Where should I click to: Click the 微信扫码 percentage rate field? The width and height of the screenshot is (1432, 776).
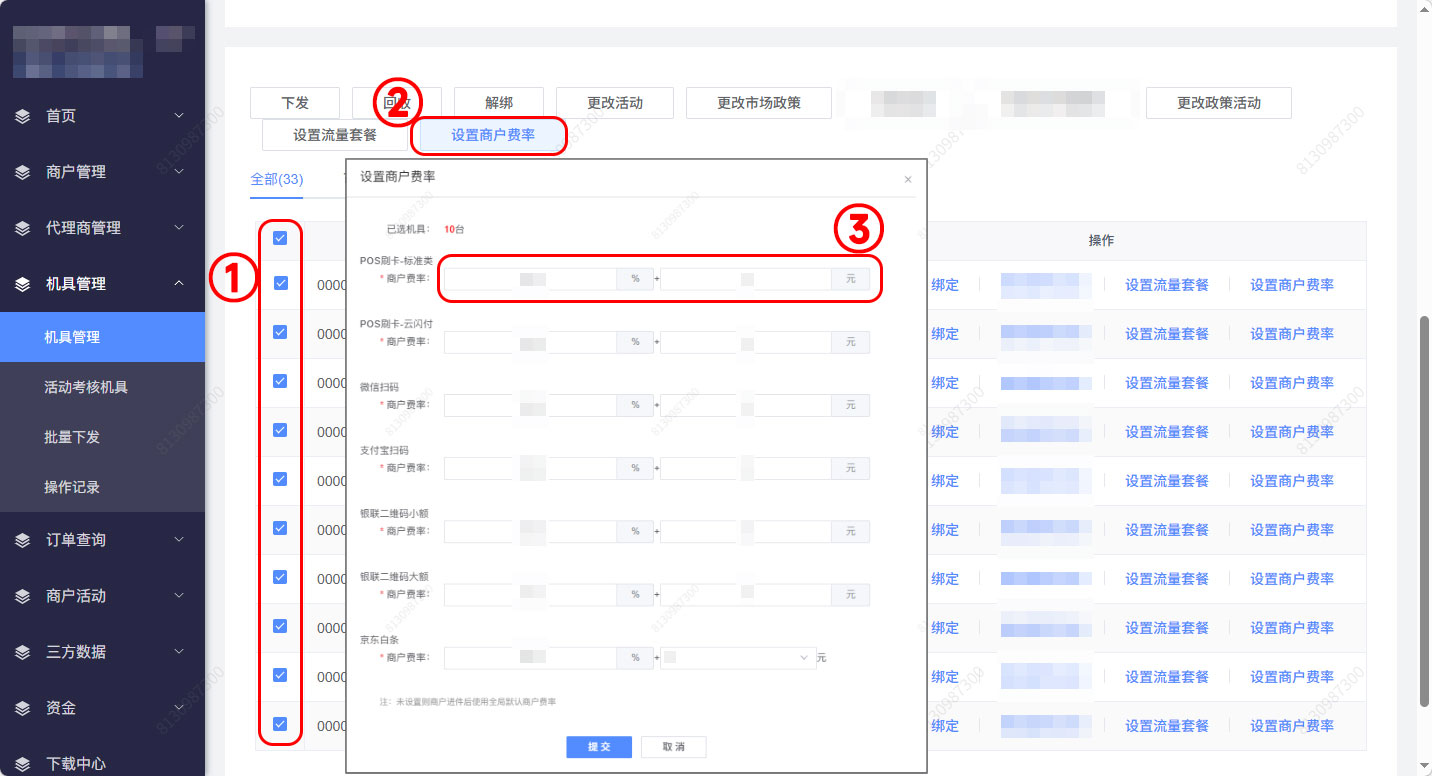pyautogui.click(x=530, y=405)
